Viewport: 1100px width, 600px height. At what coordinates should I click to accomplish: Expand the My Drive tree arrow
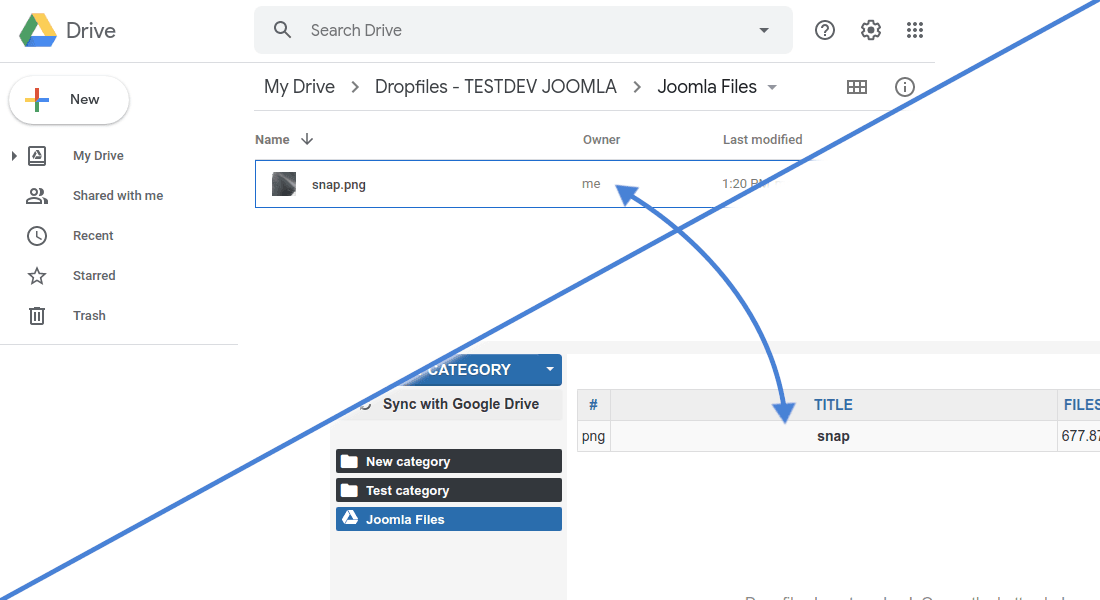tap(14, 156)
